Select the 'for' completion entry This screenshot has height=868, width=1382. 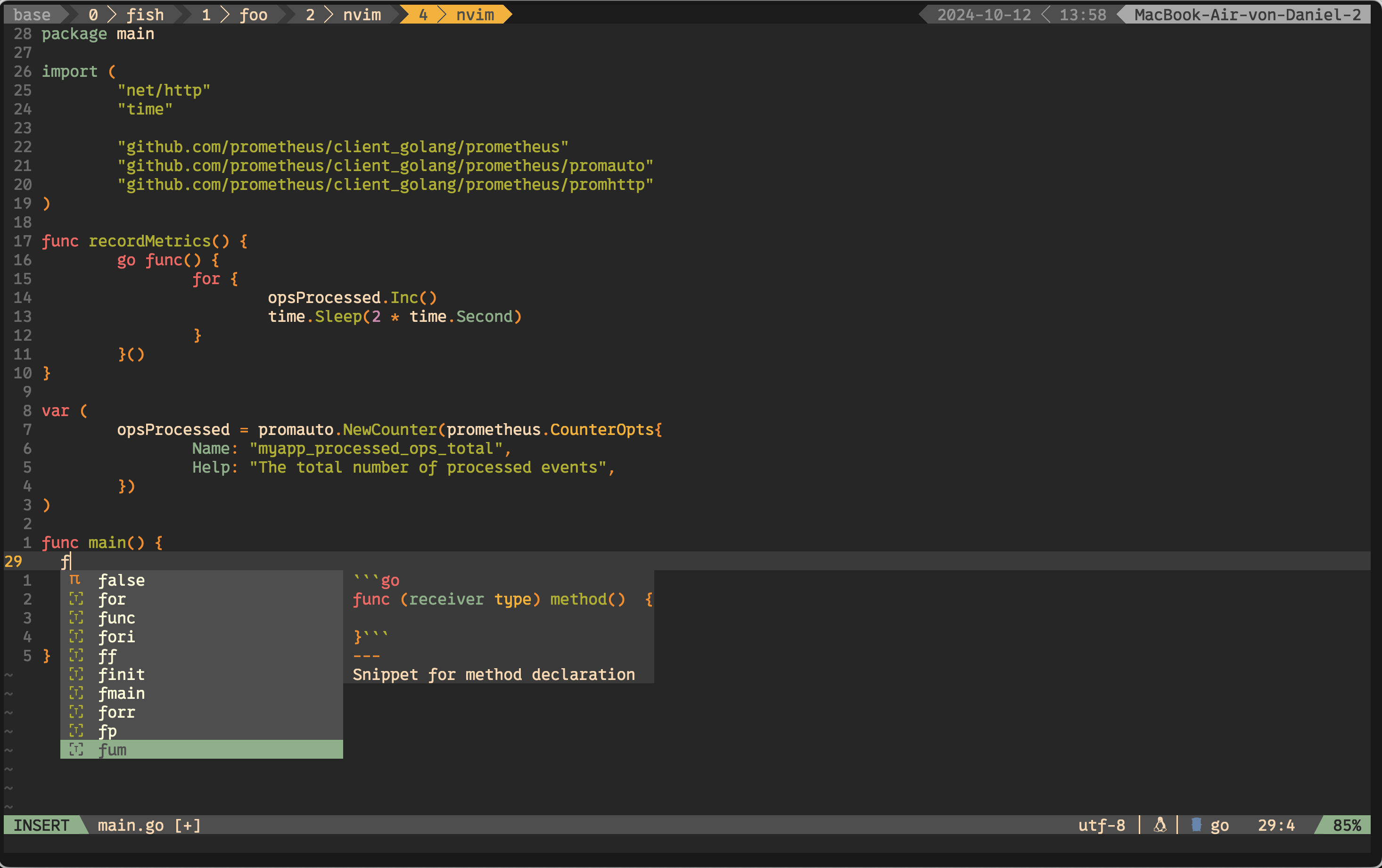(112, 599)
